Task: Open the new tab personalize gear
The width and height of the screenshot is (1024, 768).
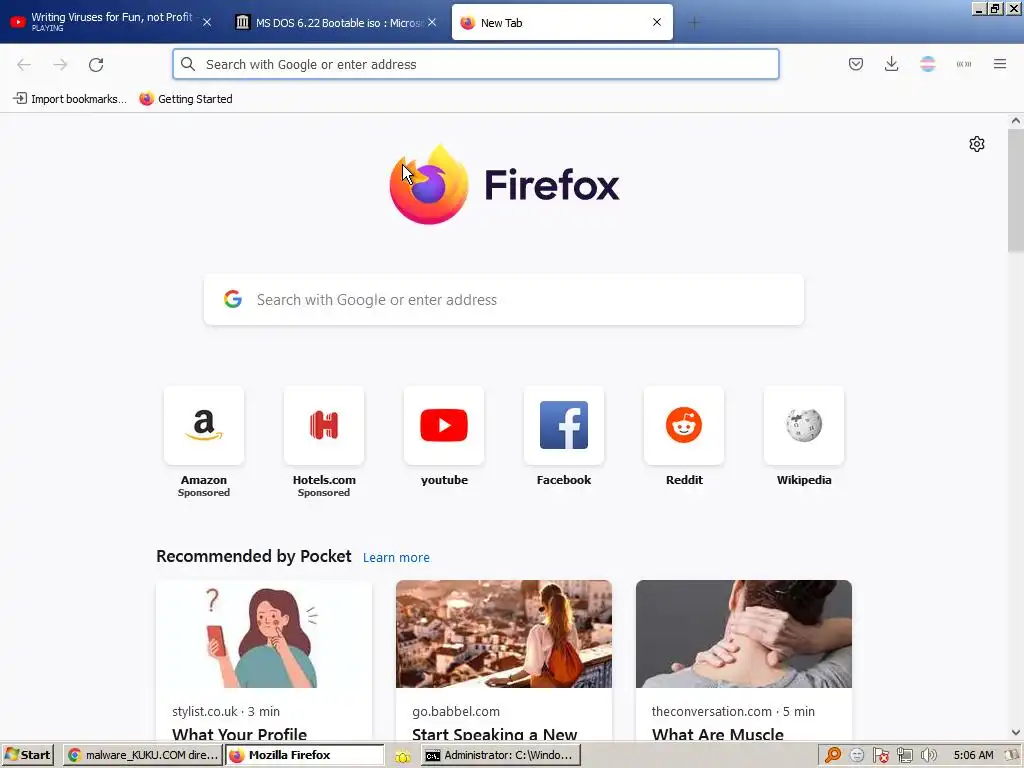Action: [x=976, y=144]
